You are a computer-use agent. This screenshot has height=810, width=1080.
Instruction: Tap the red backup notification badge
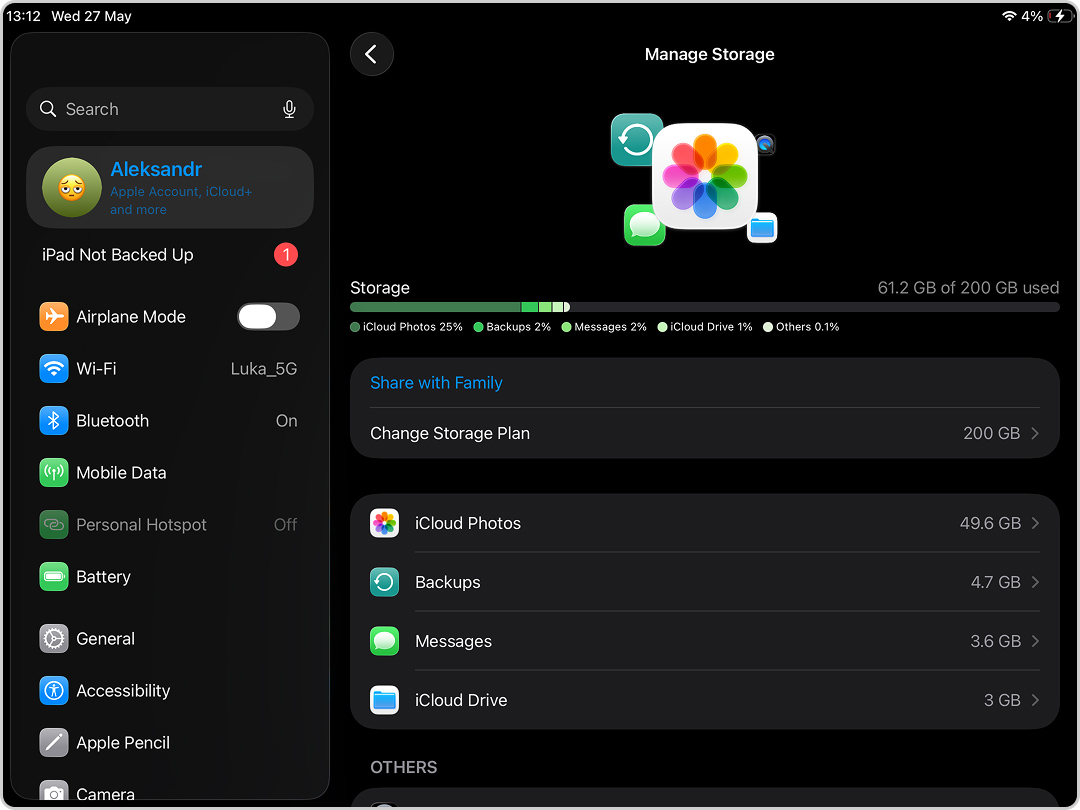pyautogui.click(x=286, y=255)
